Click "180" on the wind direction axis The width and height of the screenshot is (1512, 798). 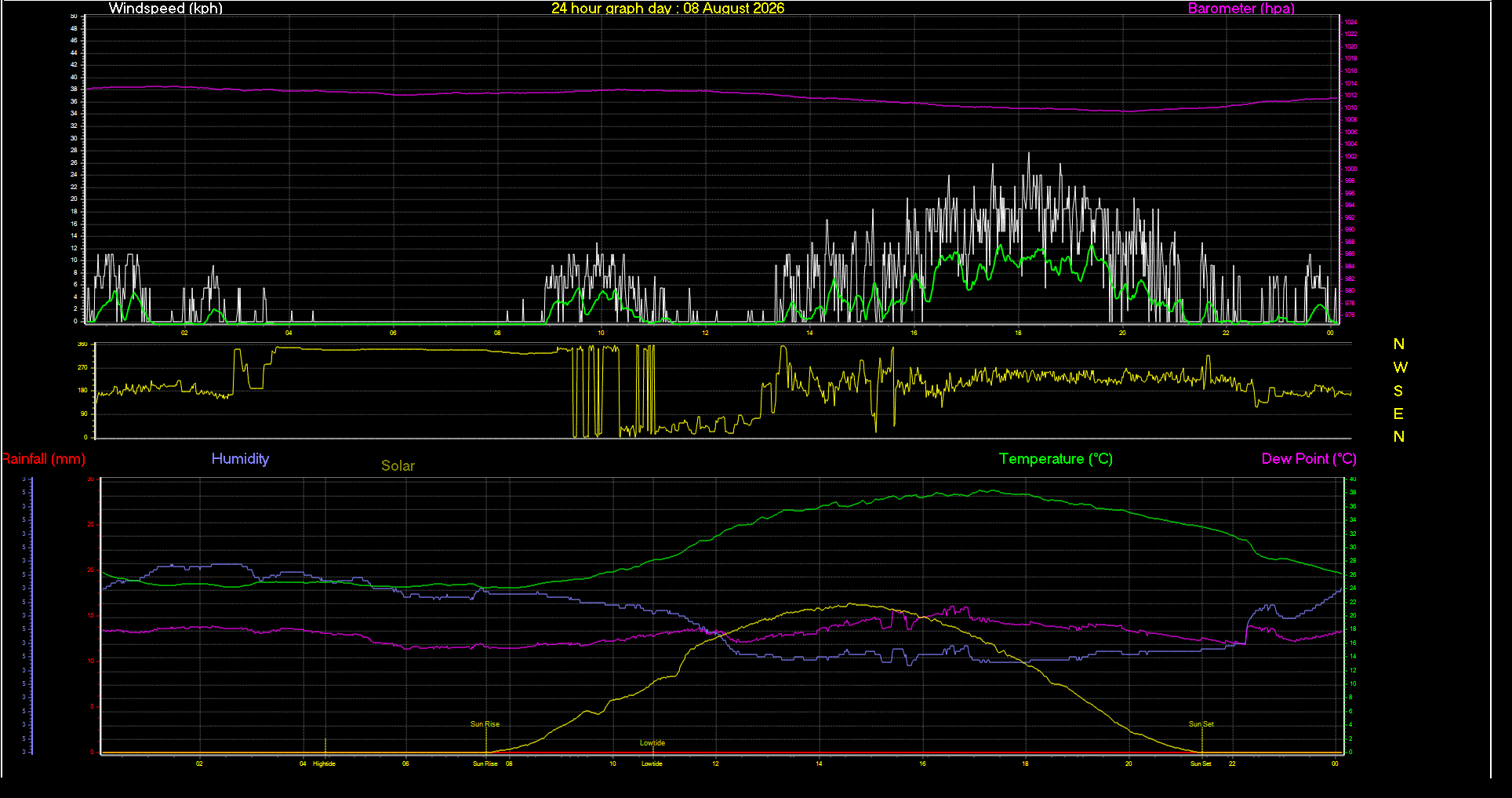(x=82, y=391)
